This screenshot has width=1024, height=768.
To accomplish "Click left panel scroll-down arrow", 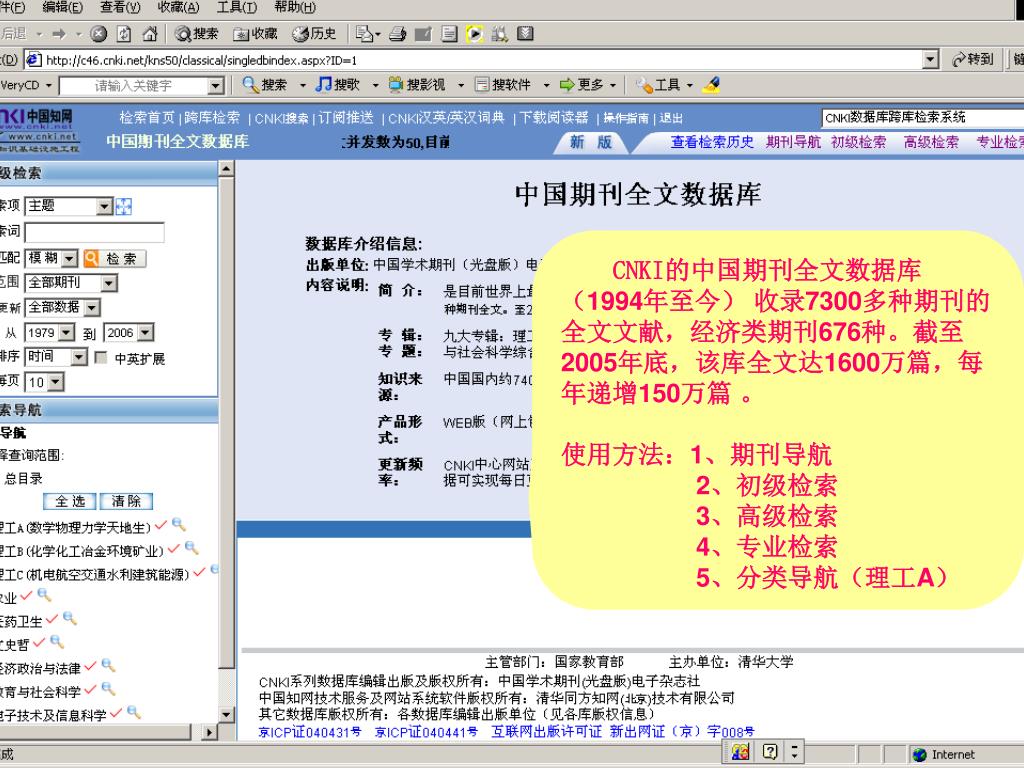I will click(227, 714).
